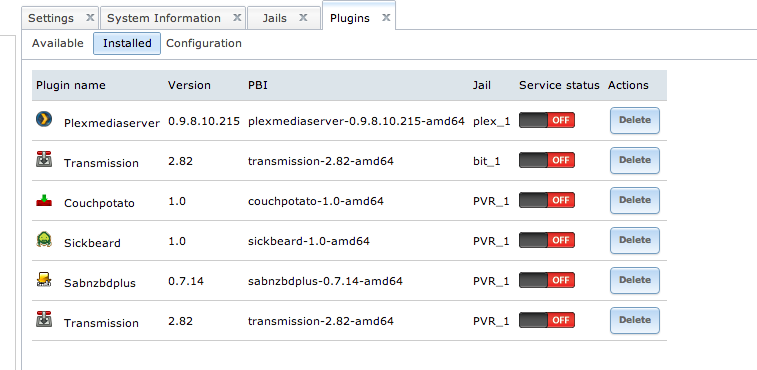757x370 pixels.
Task: Close the Settings tab with its X
Action: point(90,18)
